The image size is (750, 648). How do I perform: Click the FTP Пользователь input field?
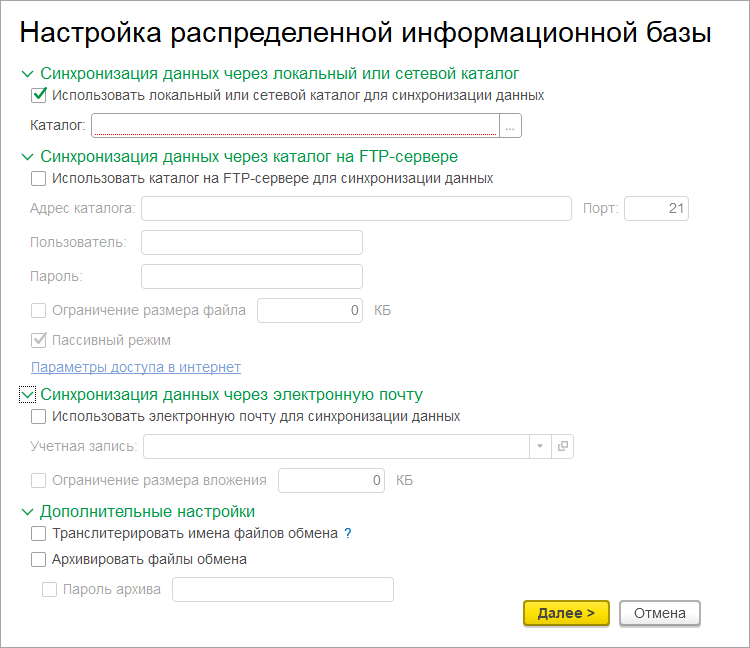[251, 242]
